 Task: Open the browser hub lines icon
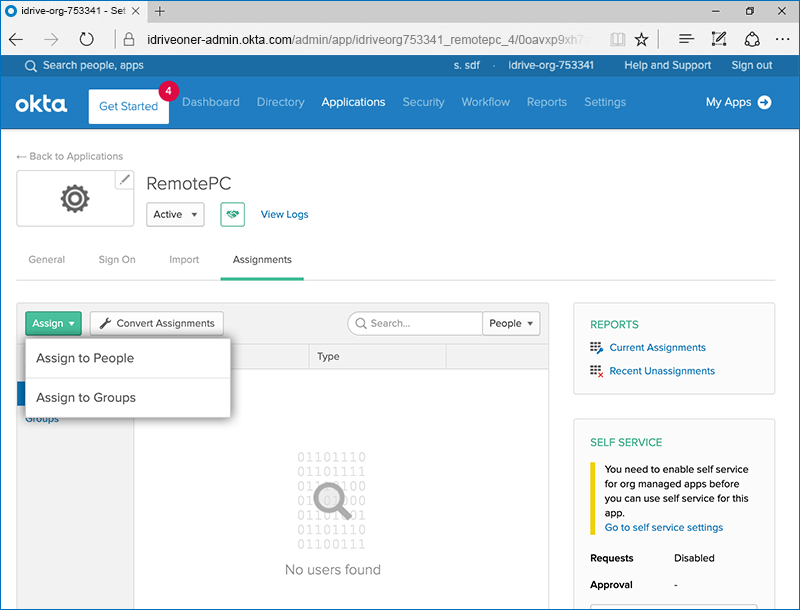point(686,39)
